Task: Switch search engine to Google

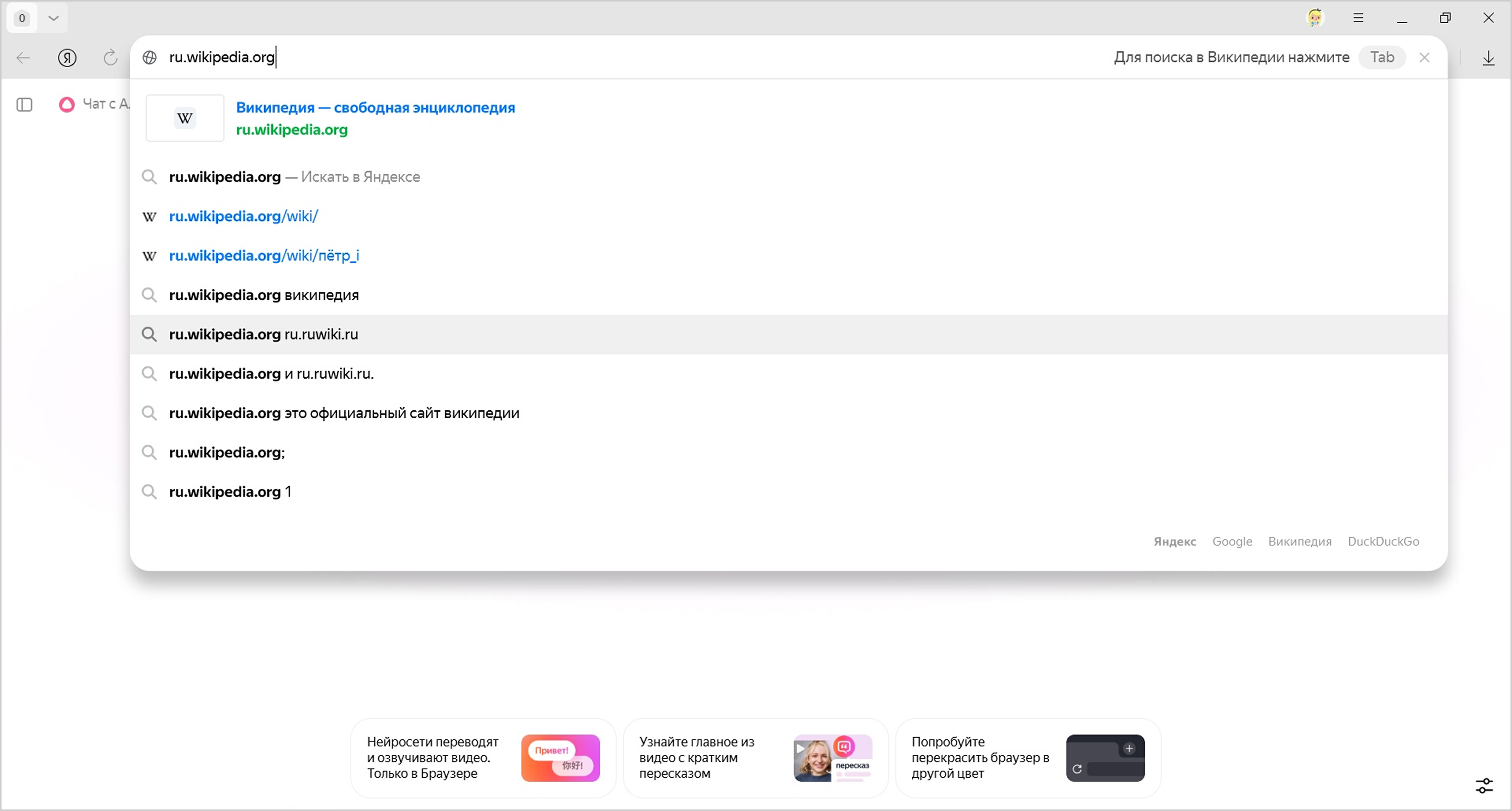Action: [1232, 541]
